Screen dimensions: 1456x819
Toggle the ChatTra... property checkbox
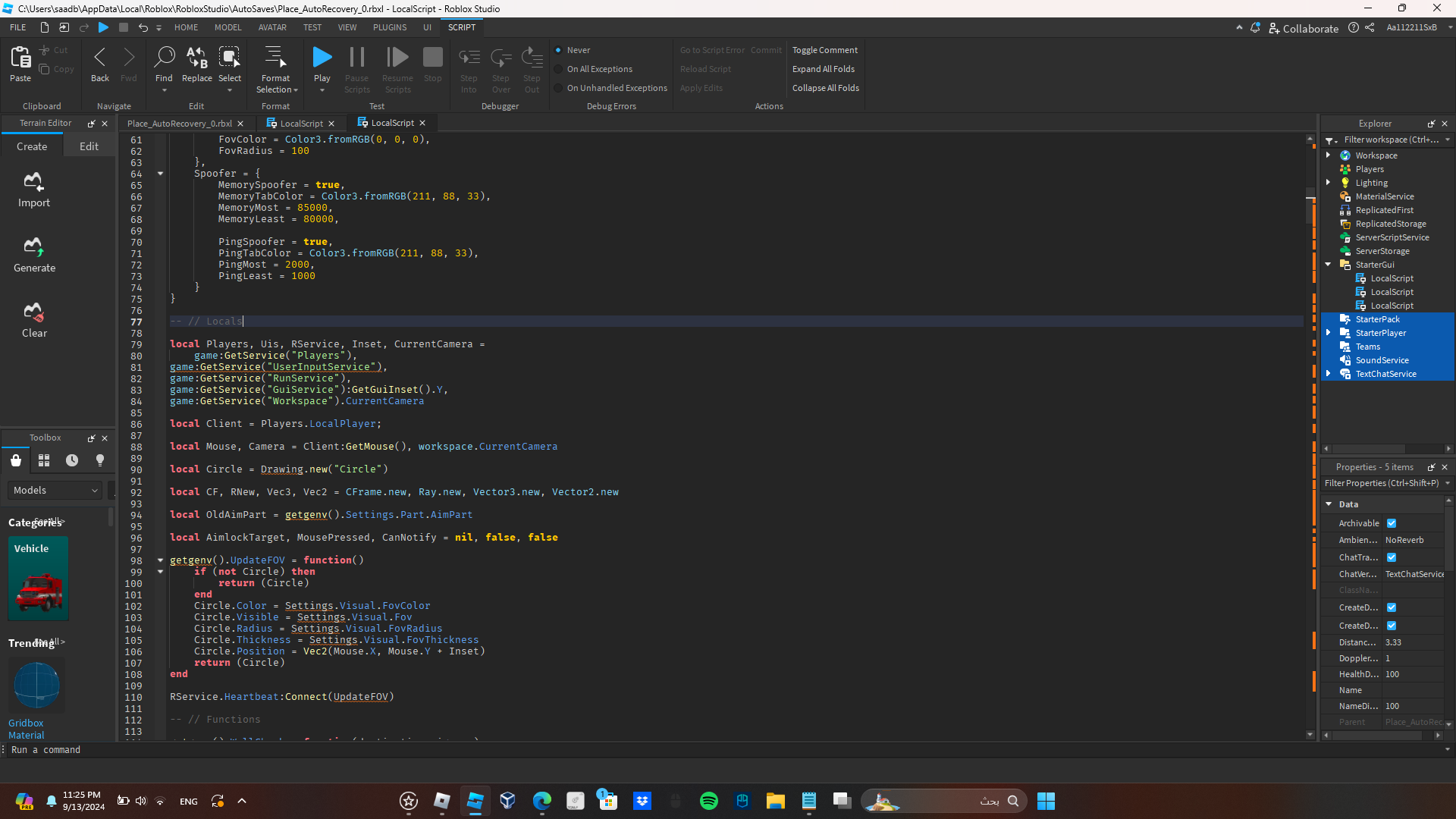(x=1392, y=557)
